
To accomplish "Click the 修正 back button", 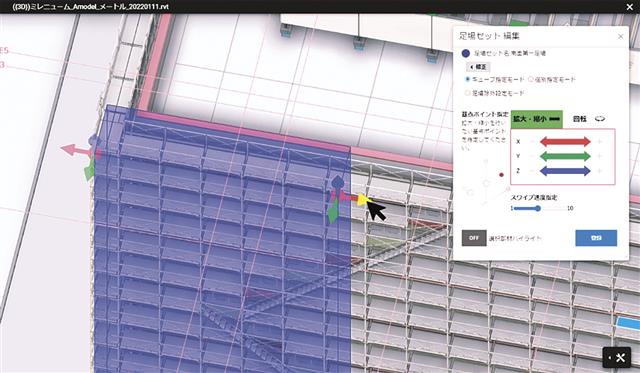I will (478, 67).
